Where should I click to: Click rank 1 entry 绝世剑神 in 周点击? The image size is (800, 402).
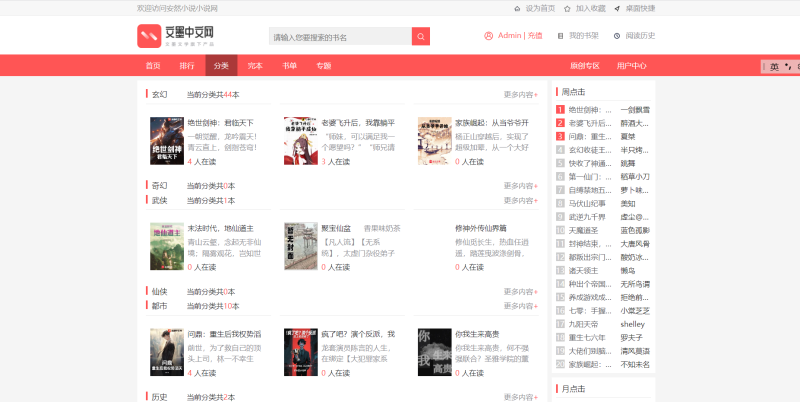click(590, 110)
